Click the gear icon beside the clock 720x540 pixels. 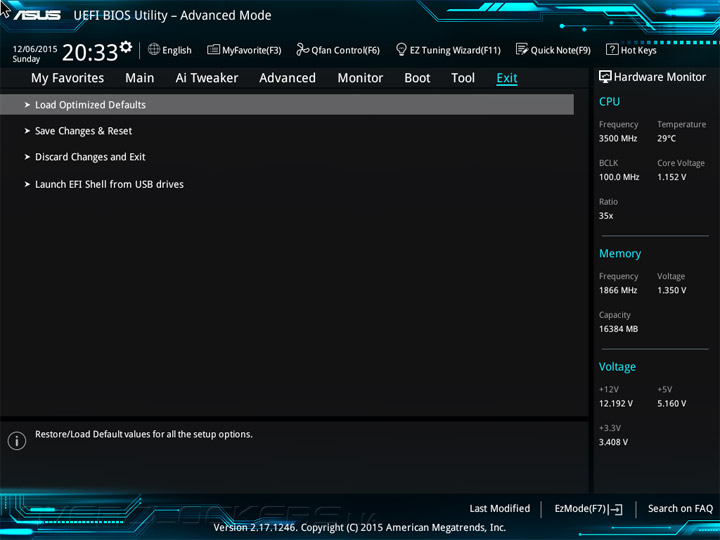[x=125, y=46]
